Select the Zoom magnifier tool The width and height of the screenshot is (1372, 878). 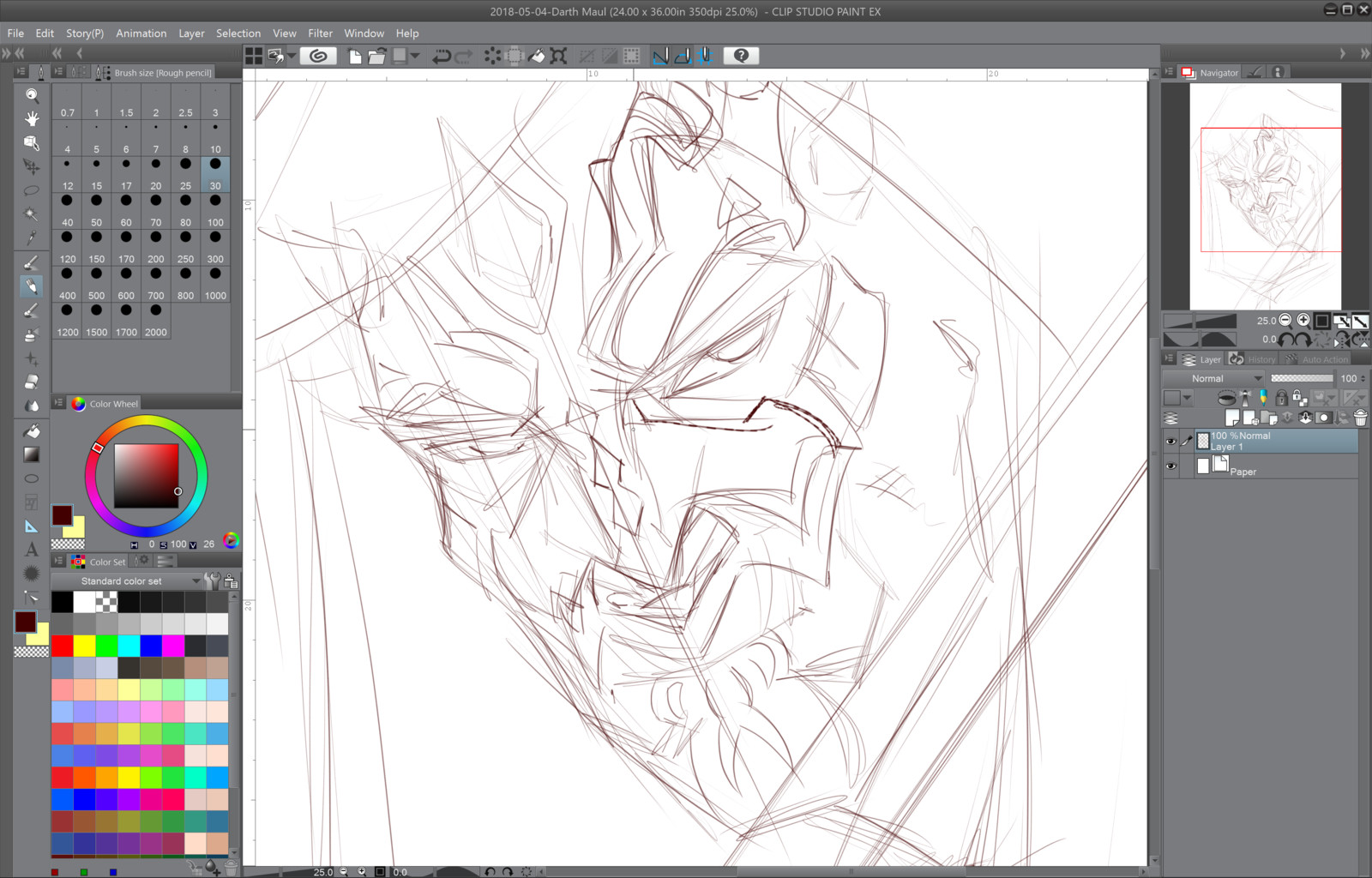(x=32, y=95)
